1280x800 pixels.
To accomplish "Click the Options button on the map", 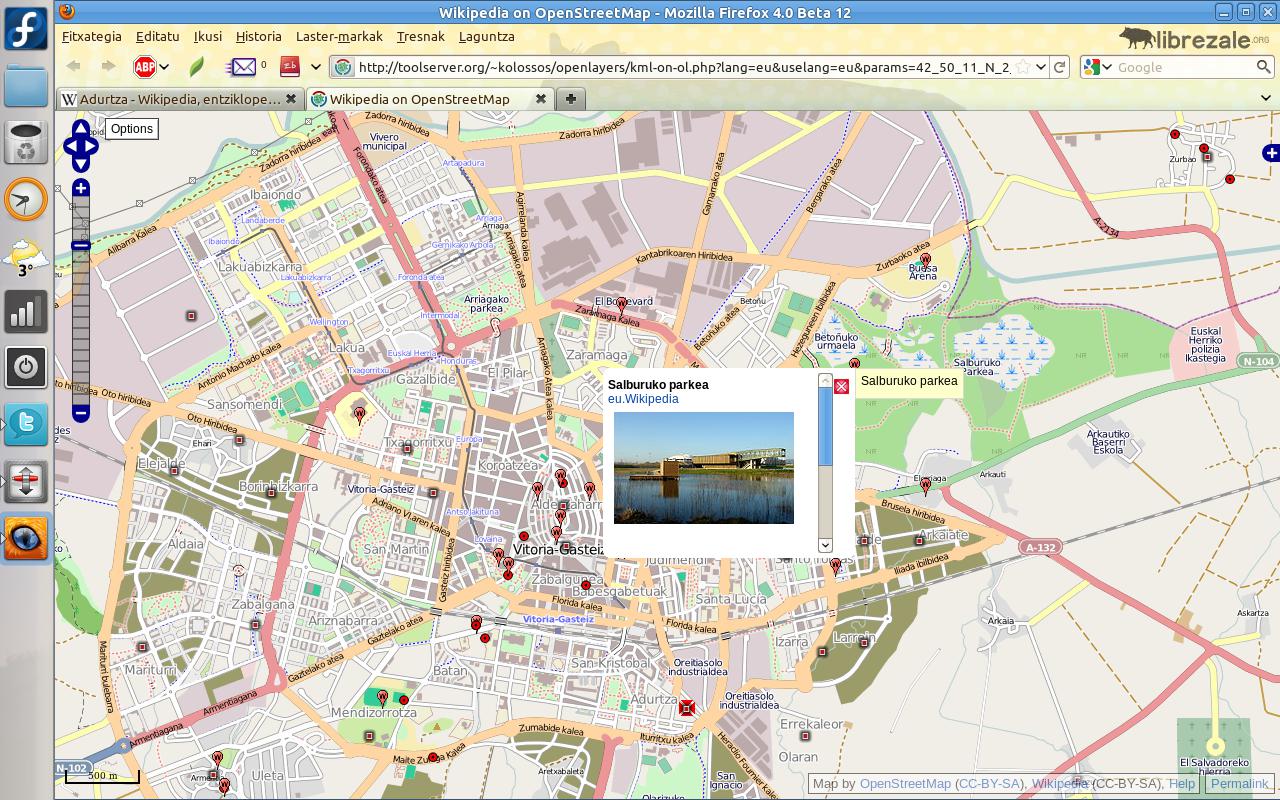I will (x=131, y=128).
